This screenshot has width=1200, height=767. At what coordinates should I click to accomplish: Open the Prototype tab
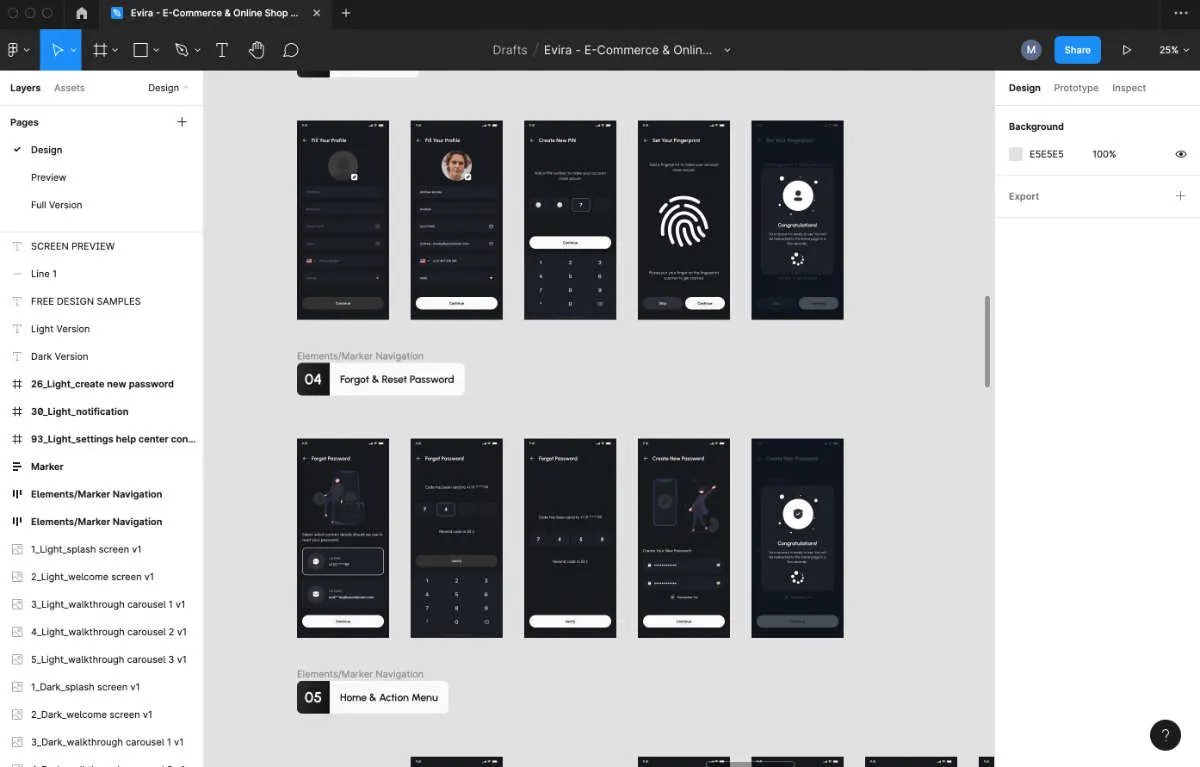[1076, 88]
